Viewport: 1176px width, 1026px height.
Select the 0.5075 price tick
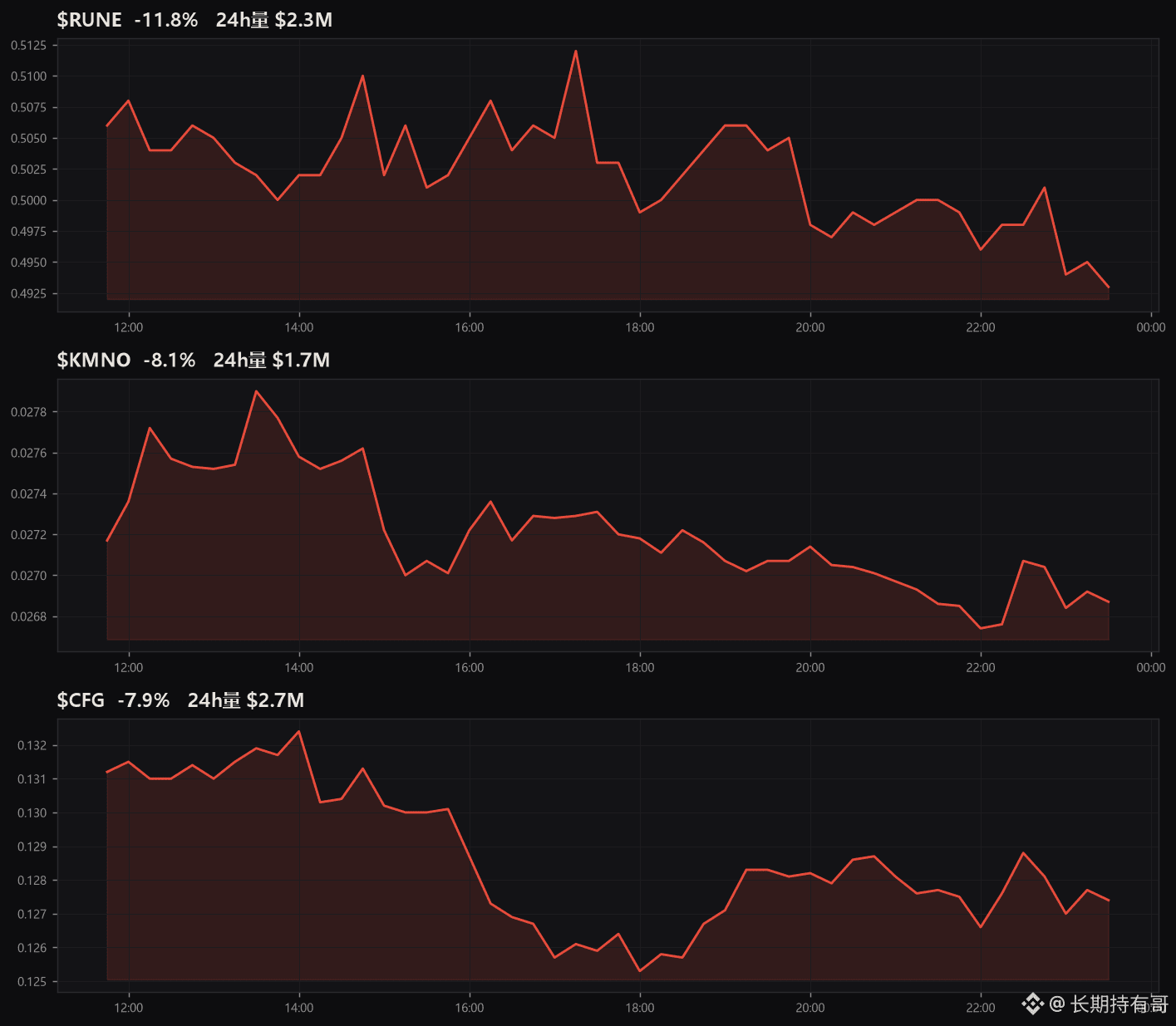[28, 107]
